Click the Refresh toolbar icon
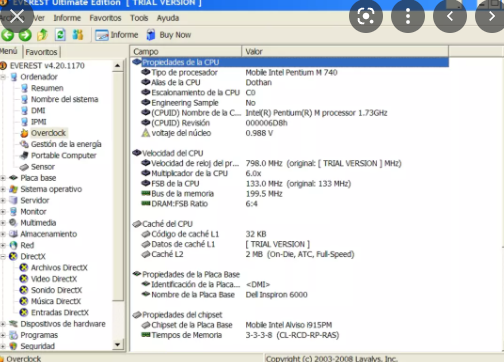504x362 pixels. 60,35
